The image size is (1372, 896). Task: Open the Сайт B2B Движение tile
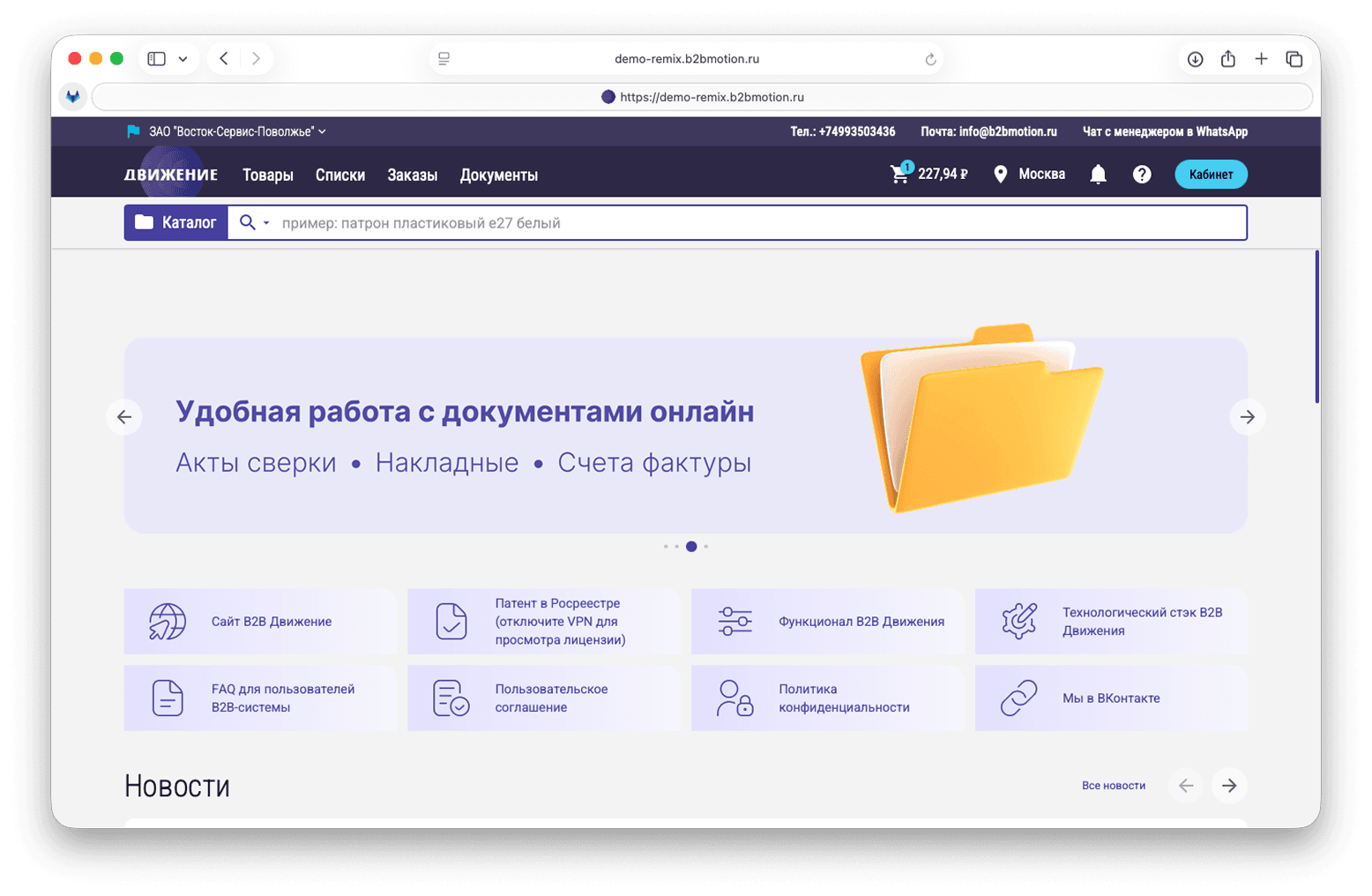point(259,622)
